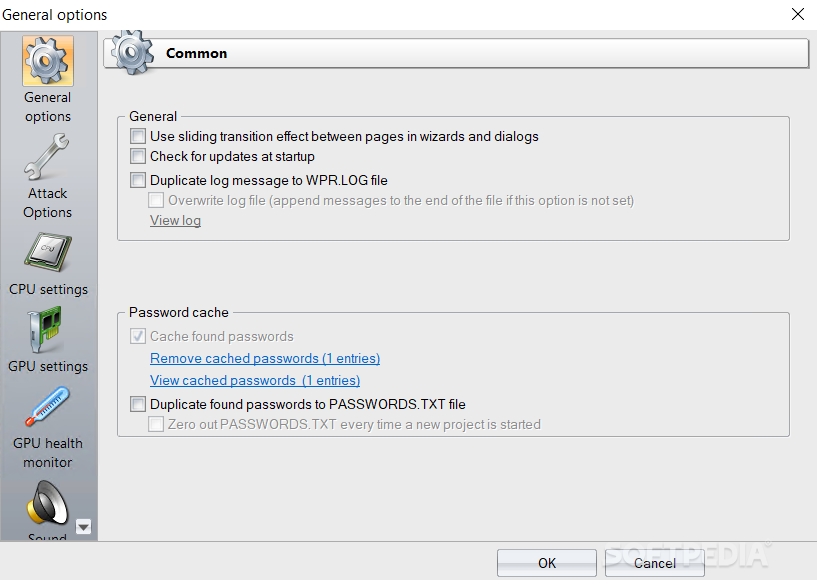Enable Duplicate log message to WPR.LOG file

click(138, 180)
